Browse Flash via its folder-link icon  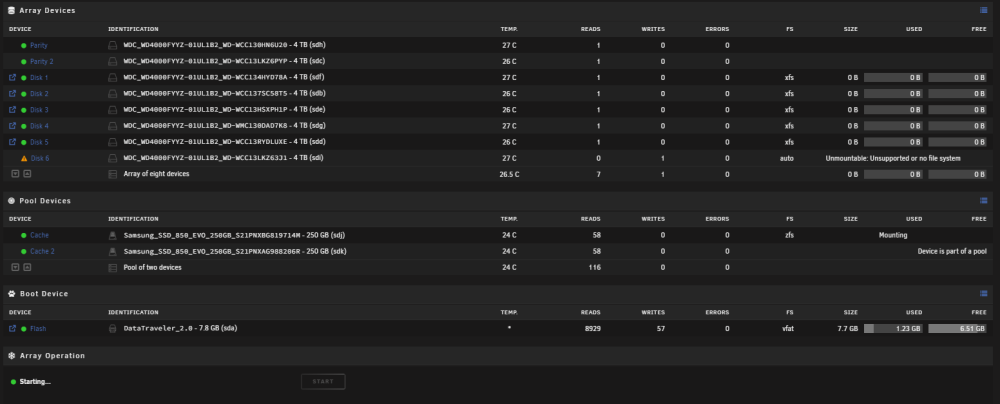12,329
